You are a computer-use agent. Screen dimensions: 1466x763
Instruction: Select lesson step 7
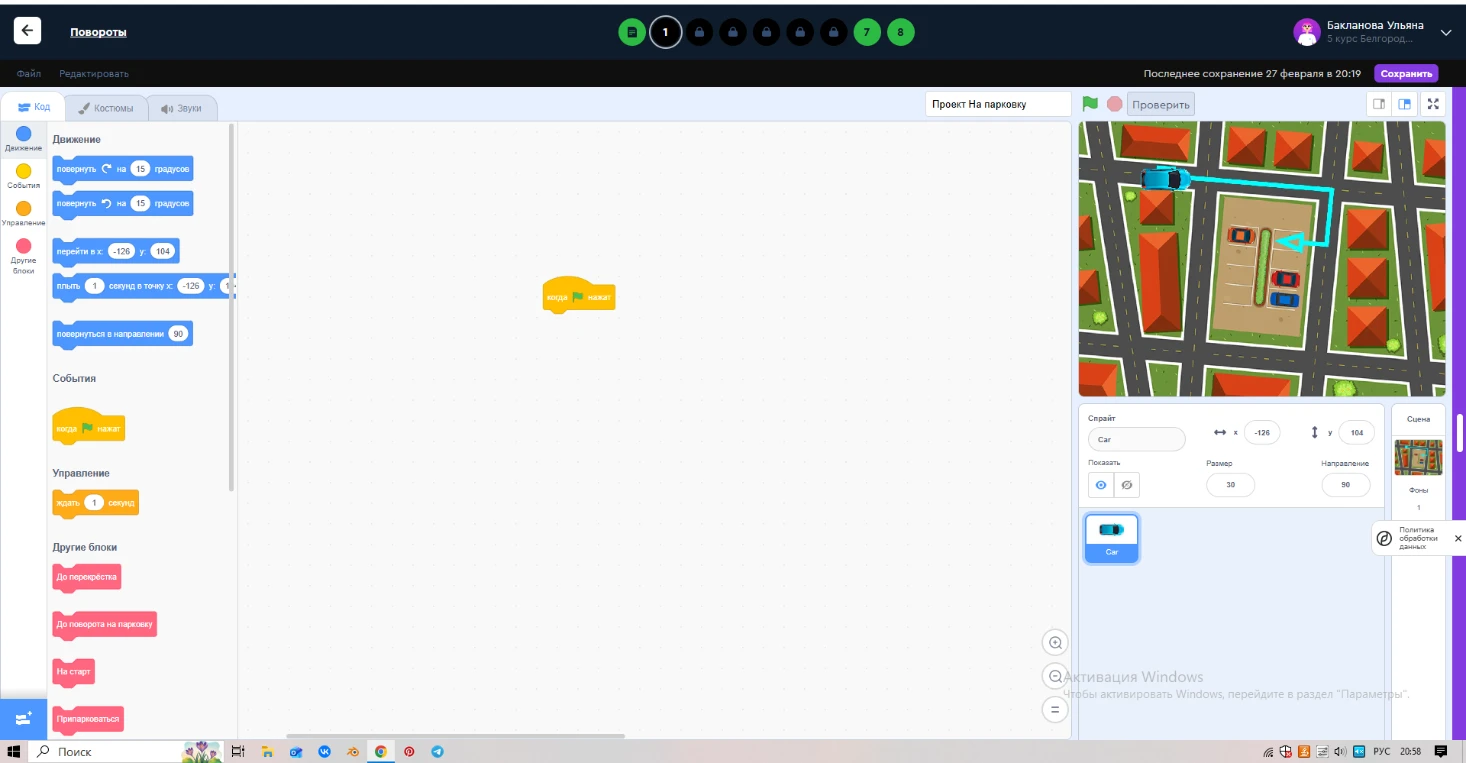(x=867, y=33)
